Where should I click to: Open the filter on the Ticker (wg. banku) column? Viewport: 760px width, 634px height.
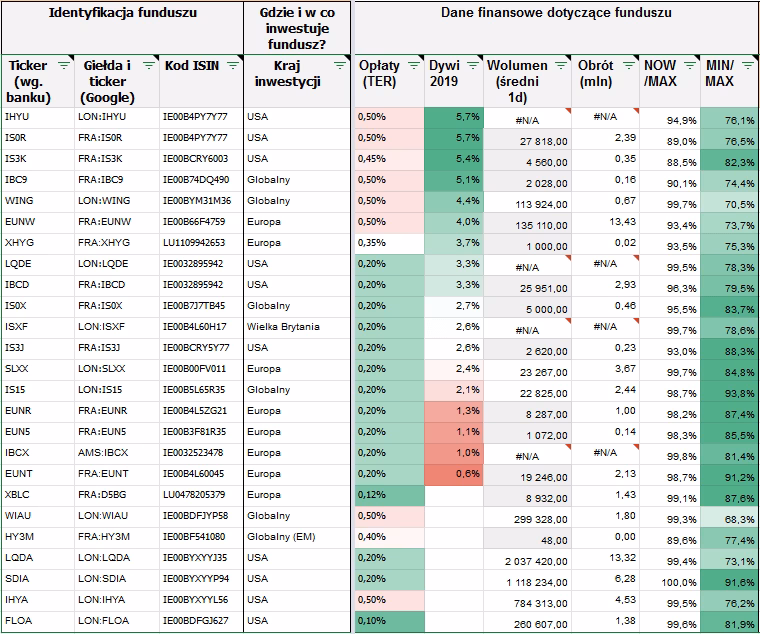63,65
